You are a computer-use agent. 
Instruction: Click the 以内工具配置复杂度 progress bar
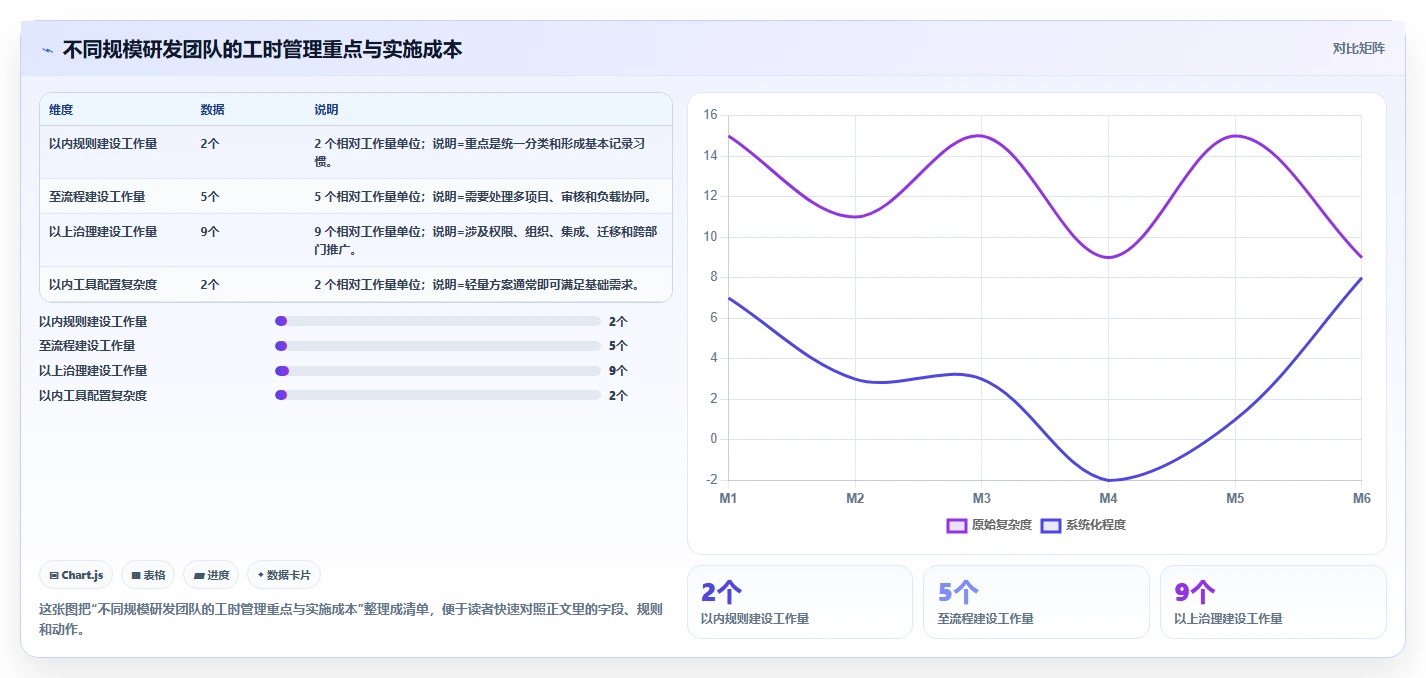click(438, 395)
